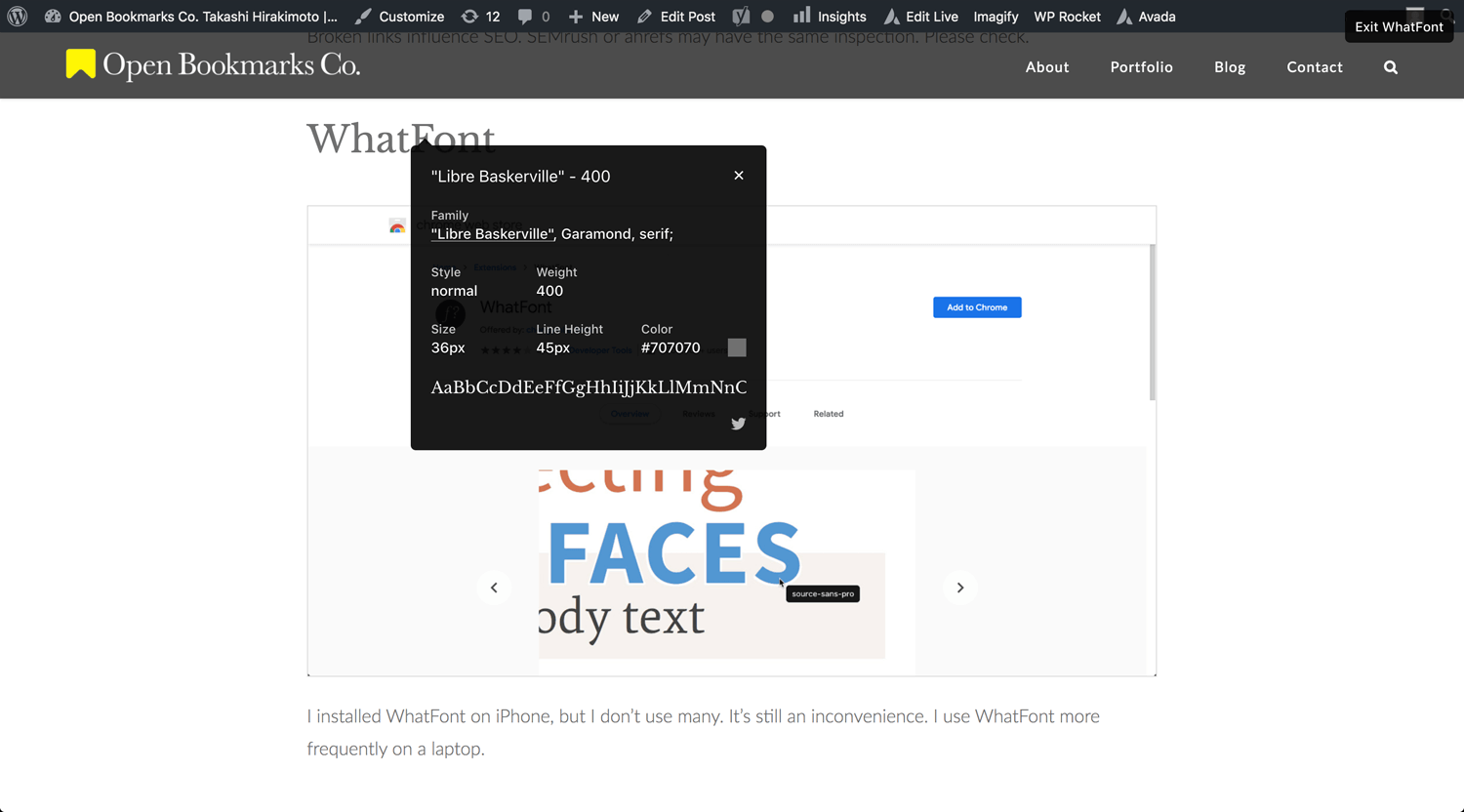The width and height of the screenshot is (1464, 812).
Task: Open site search magnifier icon
Action: point(1391,67)
